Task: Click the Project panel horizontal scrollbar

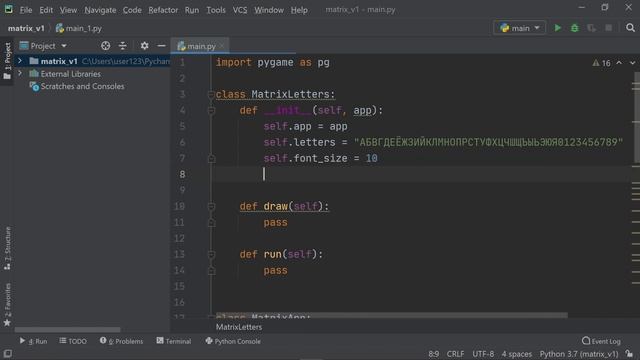Action: click(x=67, y=329)
